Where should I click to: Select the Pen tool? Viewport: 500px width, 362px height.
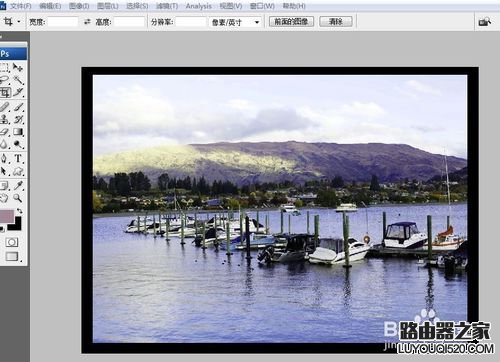[x=4, y=159]
